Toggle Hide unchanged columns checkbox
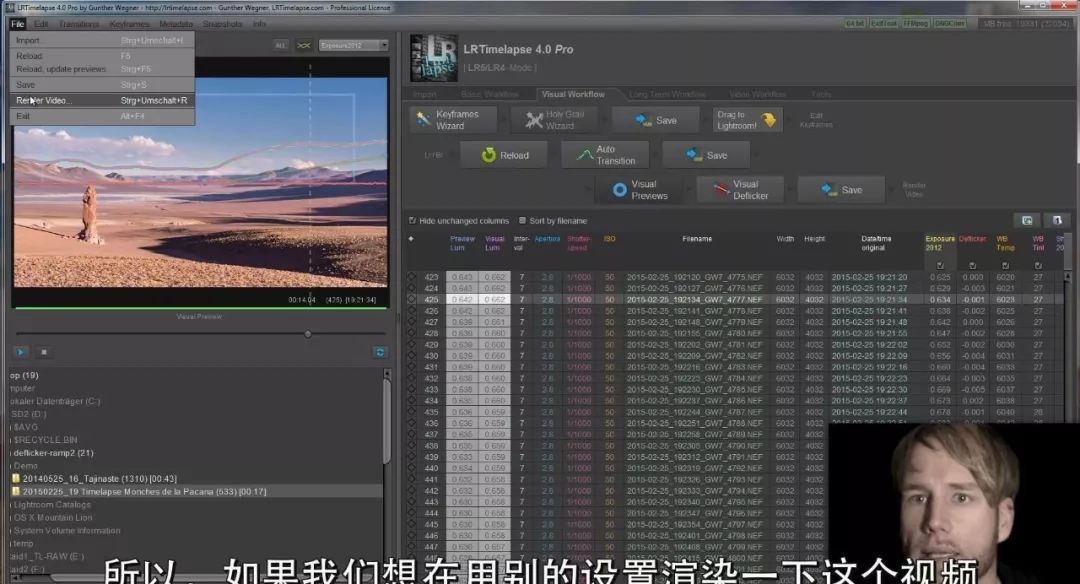1080x584 pixels. [413, 220]
